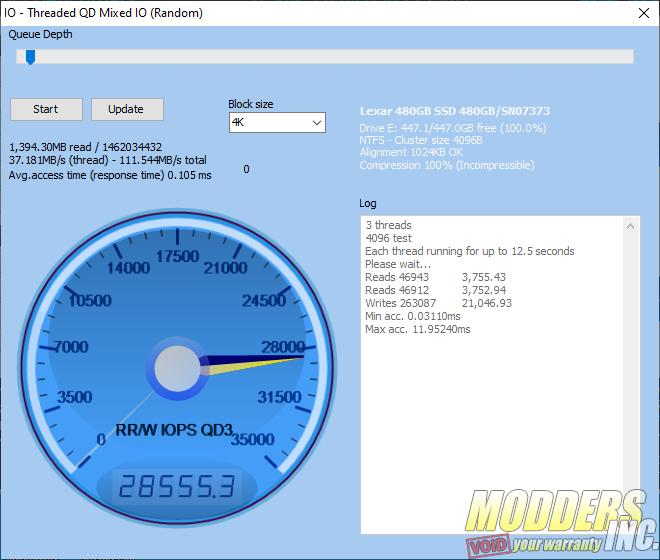Click the 21,046.93 value in log
This screenshot has width=660, height=560.
point(487,303)
